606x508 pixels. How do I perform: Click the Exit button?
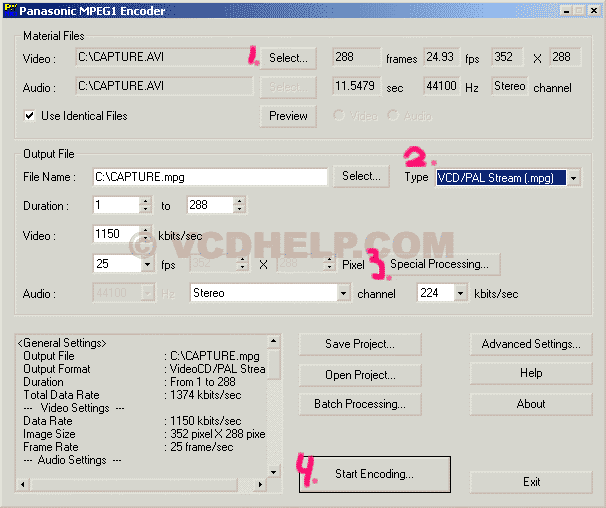(x=531, y=482)
